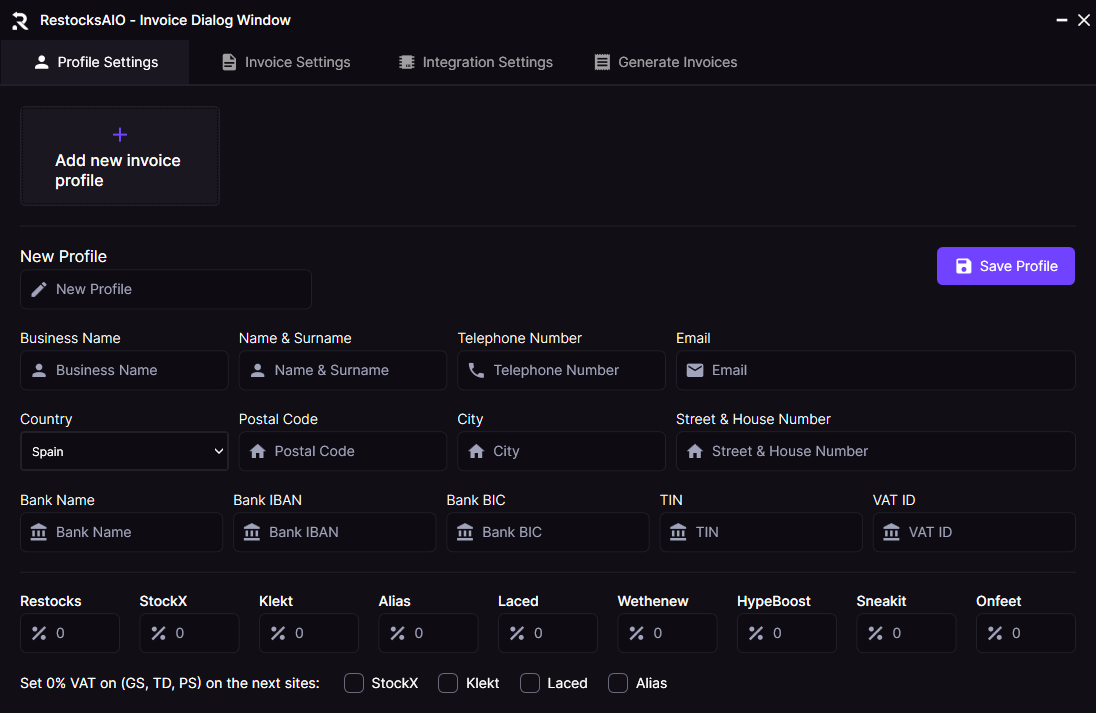Image resolution: width=1096 pixels, height=713 pixels.
Task: Click the bank icon in TIN field
Action: [679, 533]
